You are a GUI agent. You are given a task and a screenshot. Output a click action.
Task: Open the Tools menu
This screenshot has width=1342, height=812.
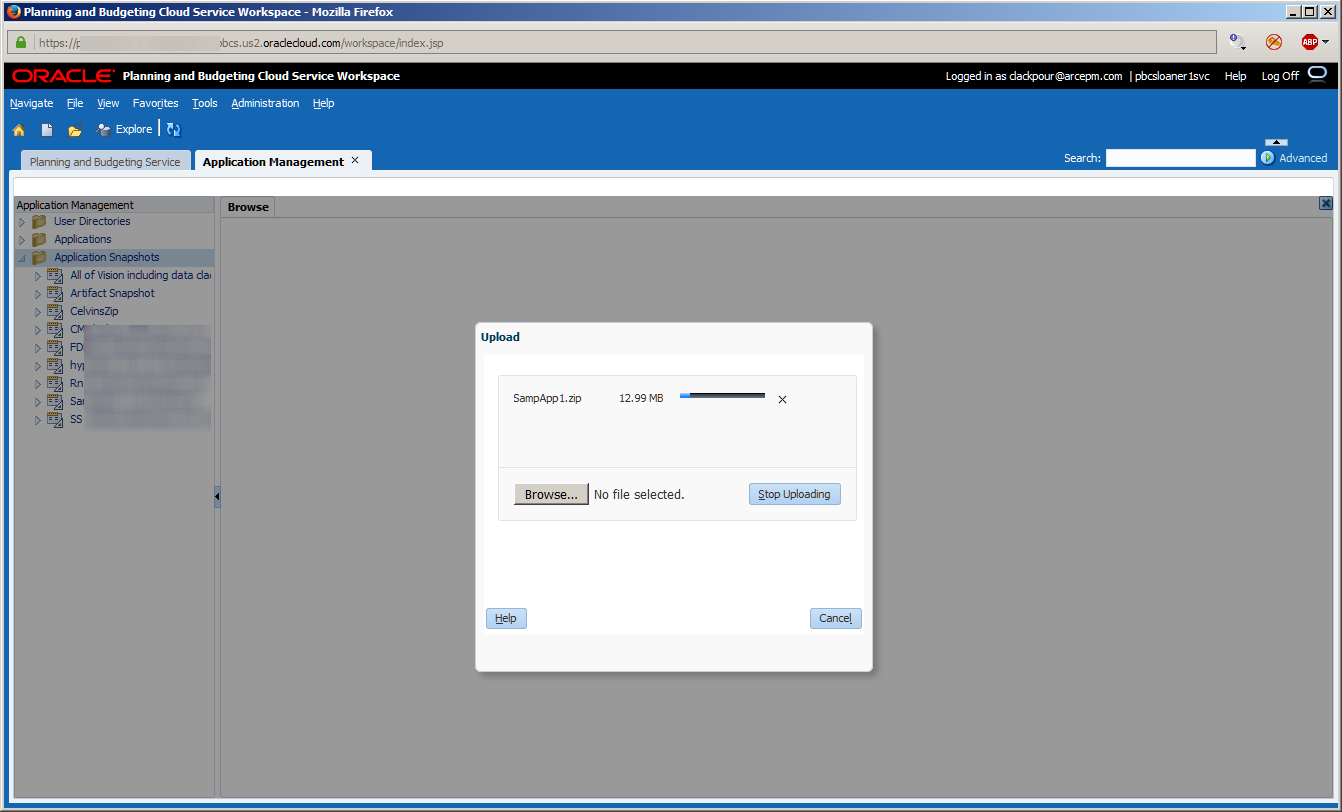[205, 103]
